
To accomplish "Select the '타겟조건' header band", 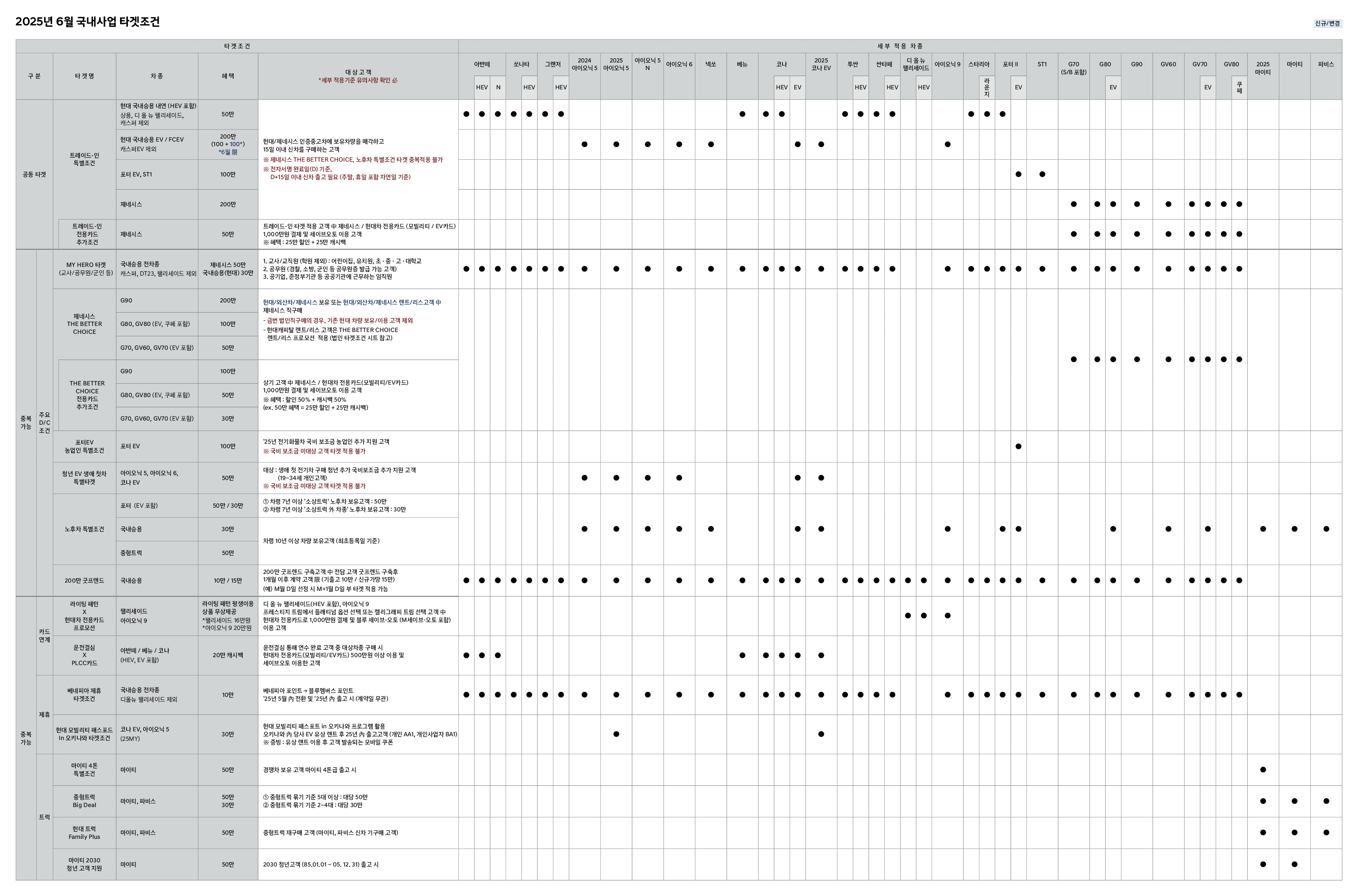I will [x=237, y=46].
